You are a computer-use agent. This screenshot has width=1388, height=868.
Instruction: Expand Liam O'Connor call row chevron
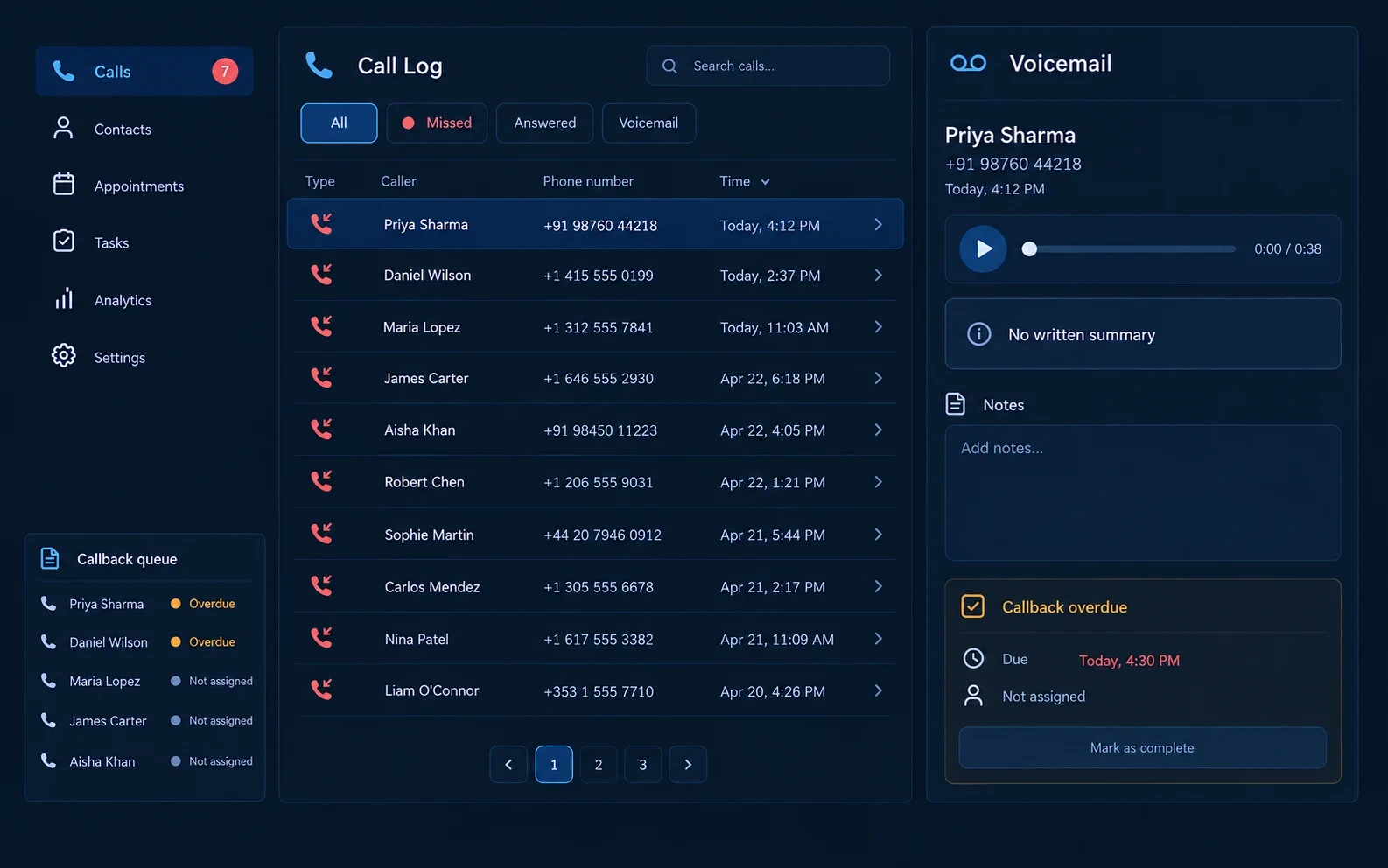point(878,690)
